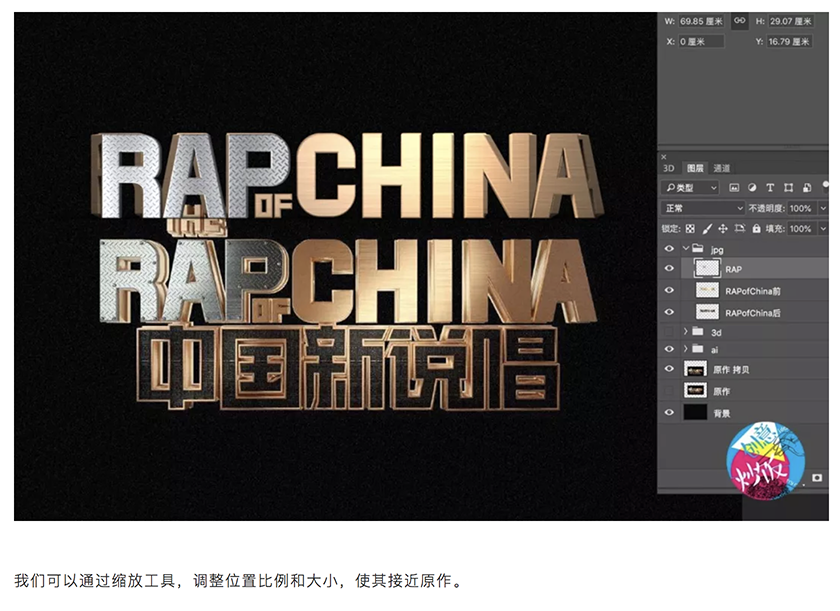Screen dimensions: 840x611
Task: Hide the RAP layer
Action: [669, 268]
